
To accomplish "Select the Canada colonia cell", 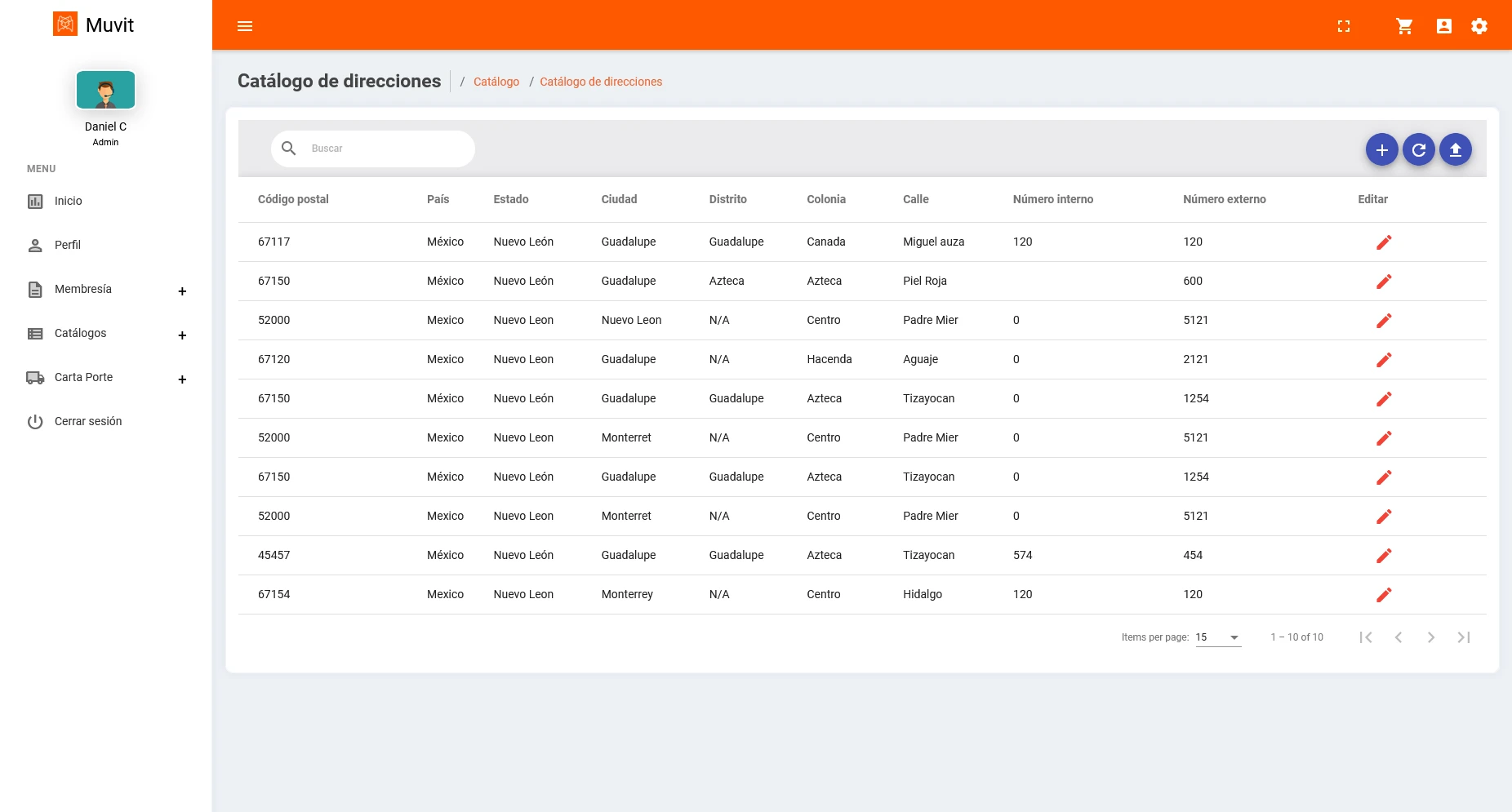I will (826, 242).
